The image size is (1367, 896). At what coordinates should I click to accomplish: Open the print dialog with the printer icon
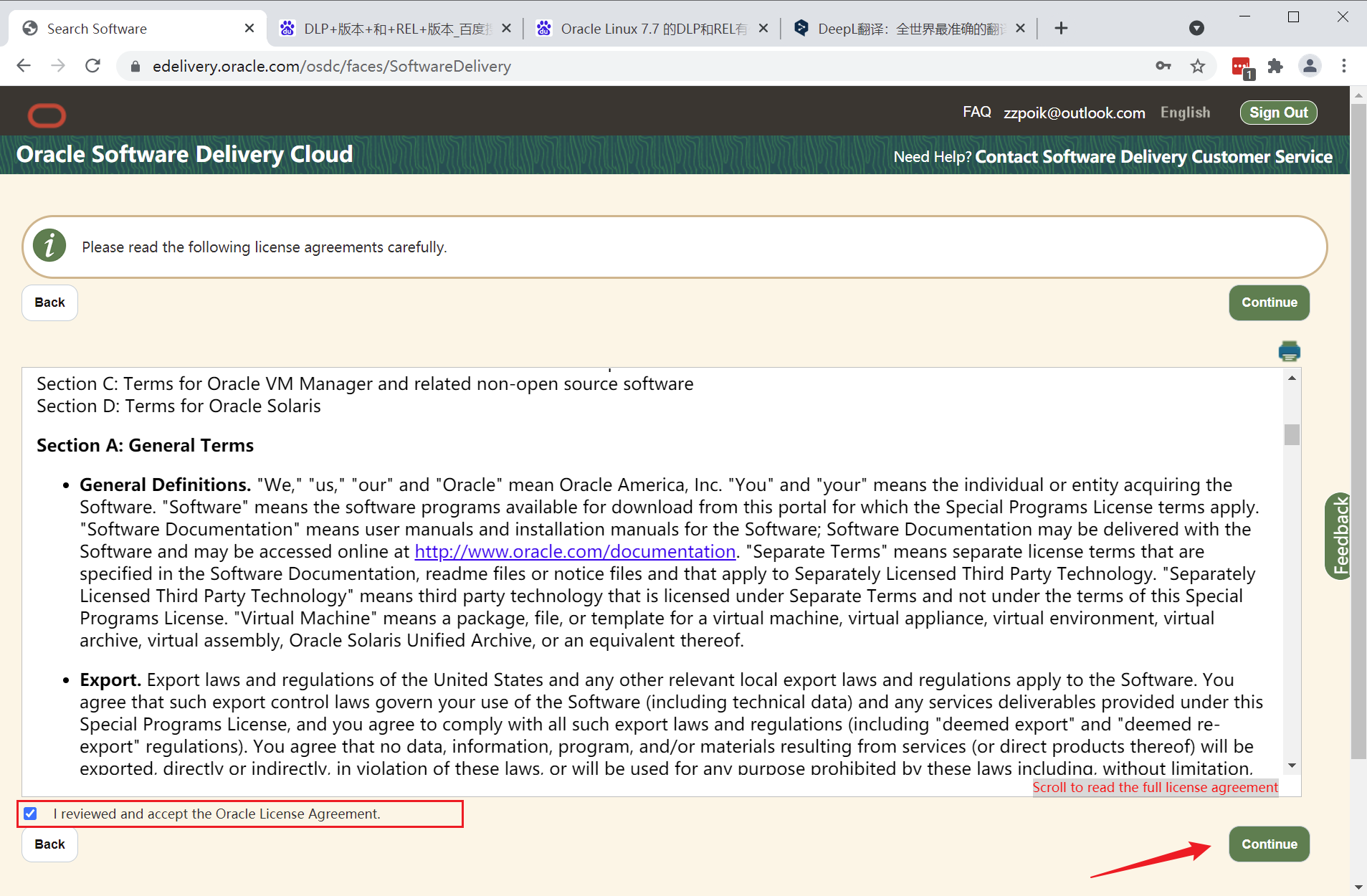pyautogui.click(x=1288, y=351)
